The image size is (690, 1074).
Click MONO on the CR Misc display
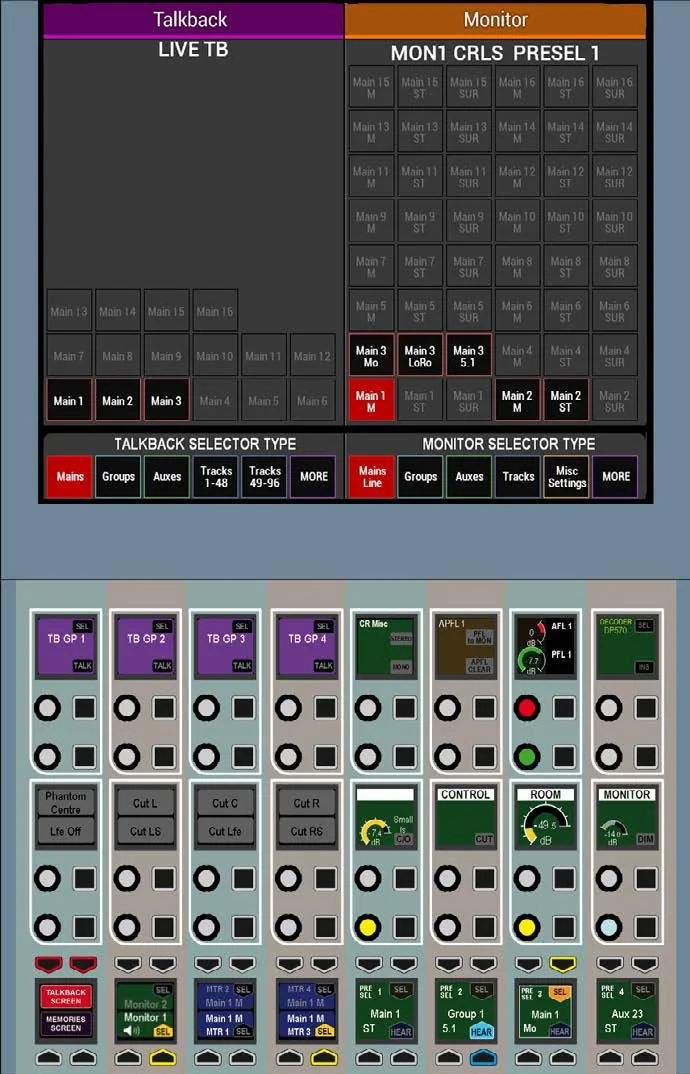(402, 666)
